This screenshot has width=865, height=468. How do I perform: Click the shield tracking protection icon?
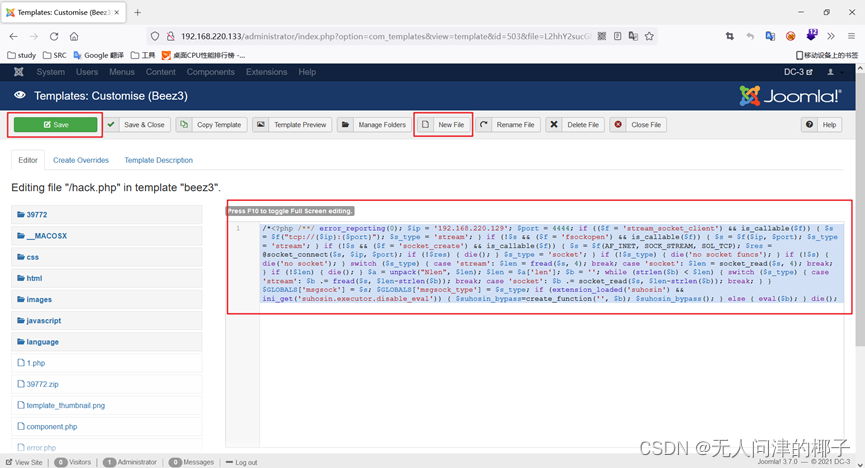pyautogui.click(x=155, y=36)
